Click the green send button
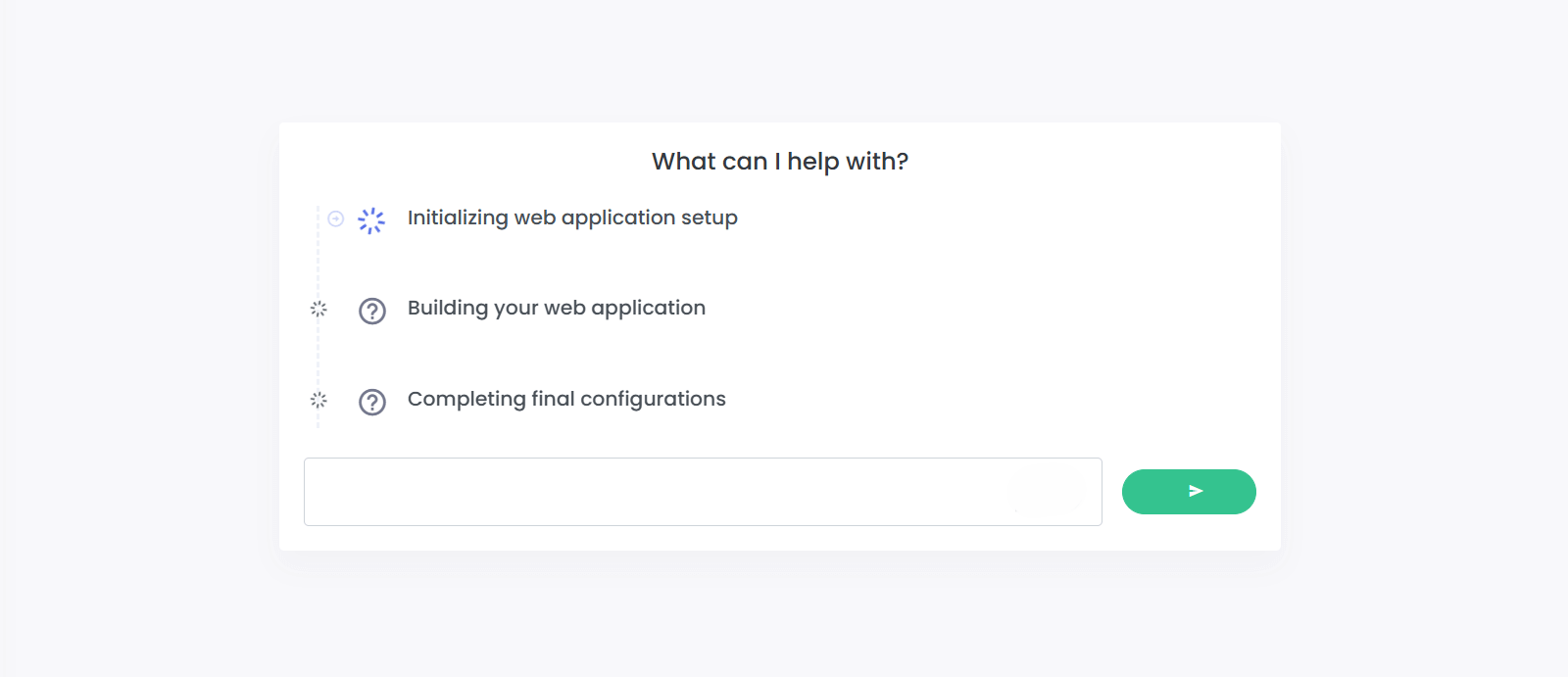The image size is (1568, 677). click(x=1189, y=492)
